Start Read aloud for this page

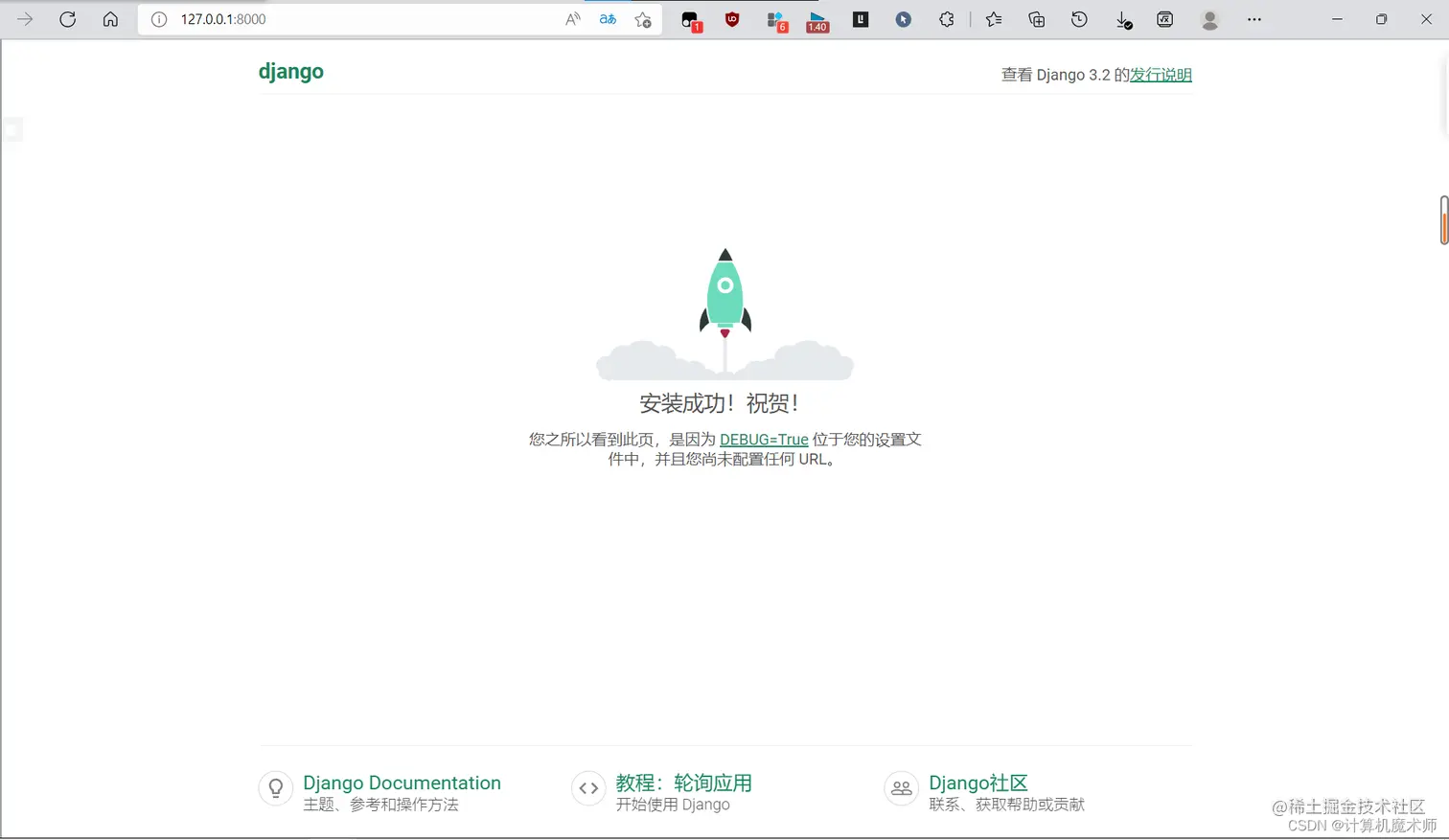point(573,19)
